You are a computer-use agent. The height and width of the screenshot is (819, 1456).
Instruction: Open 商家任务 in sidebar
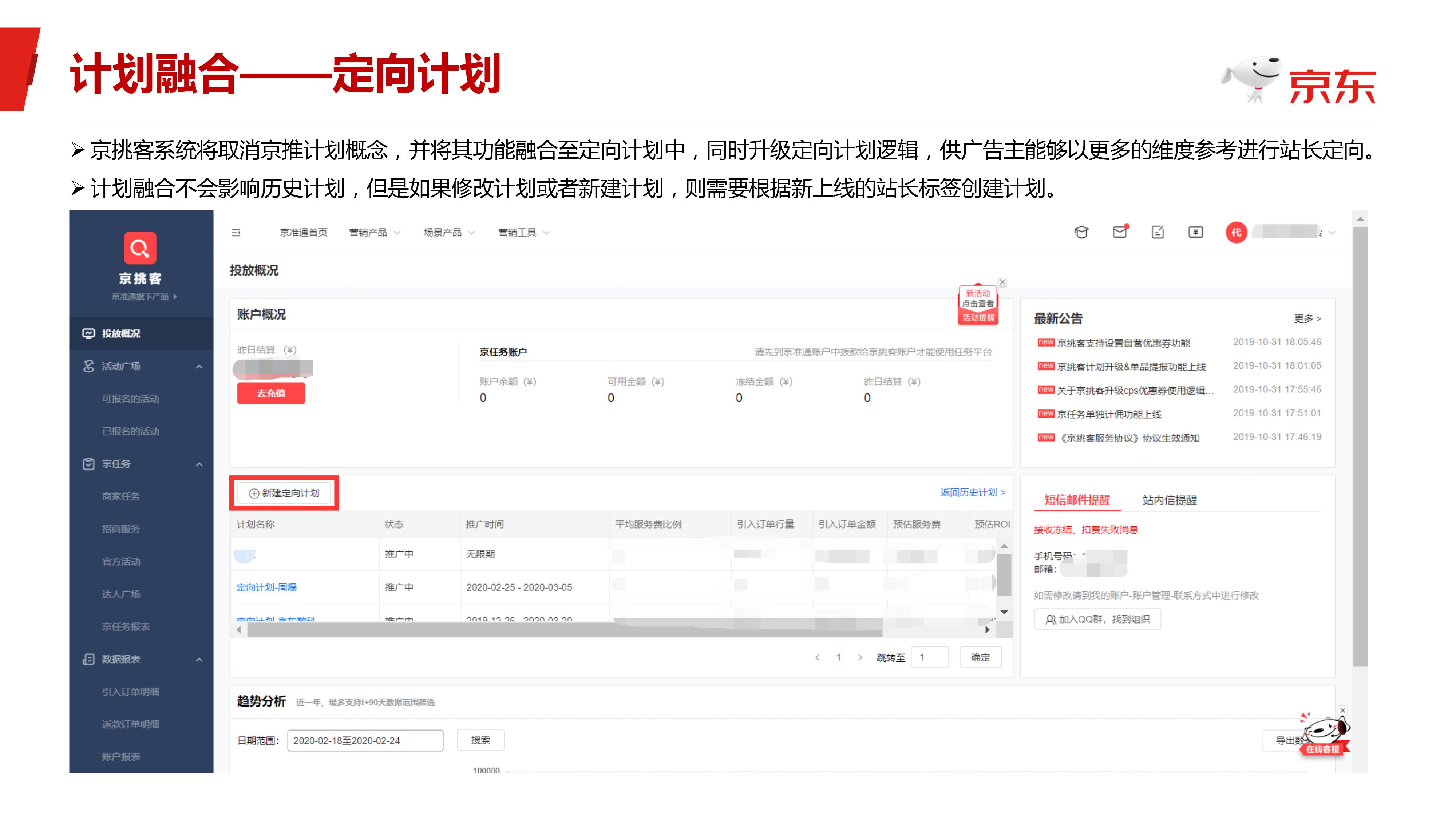[121, 497]
